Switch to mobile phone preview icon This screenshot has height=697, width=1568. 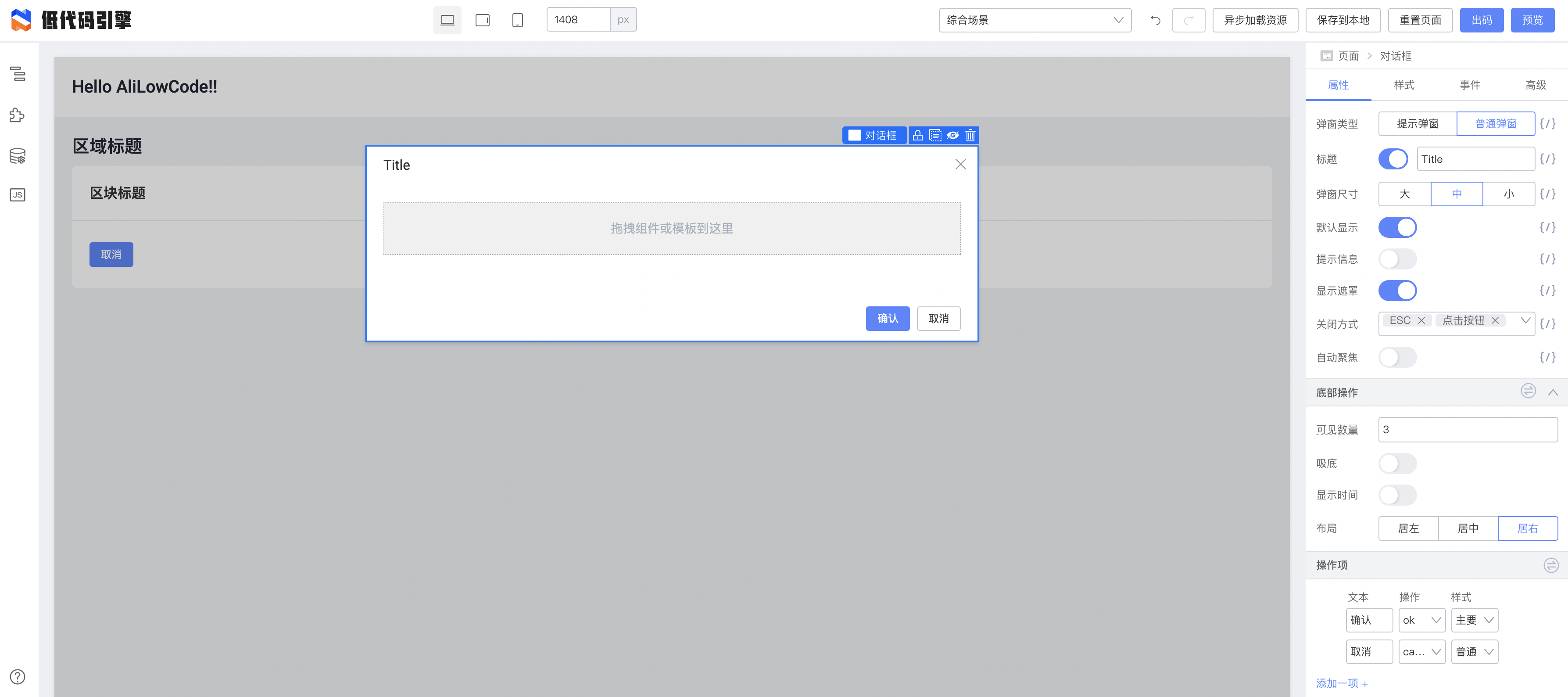point(517,20)
